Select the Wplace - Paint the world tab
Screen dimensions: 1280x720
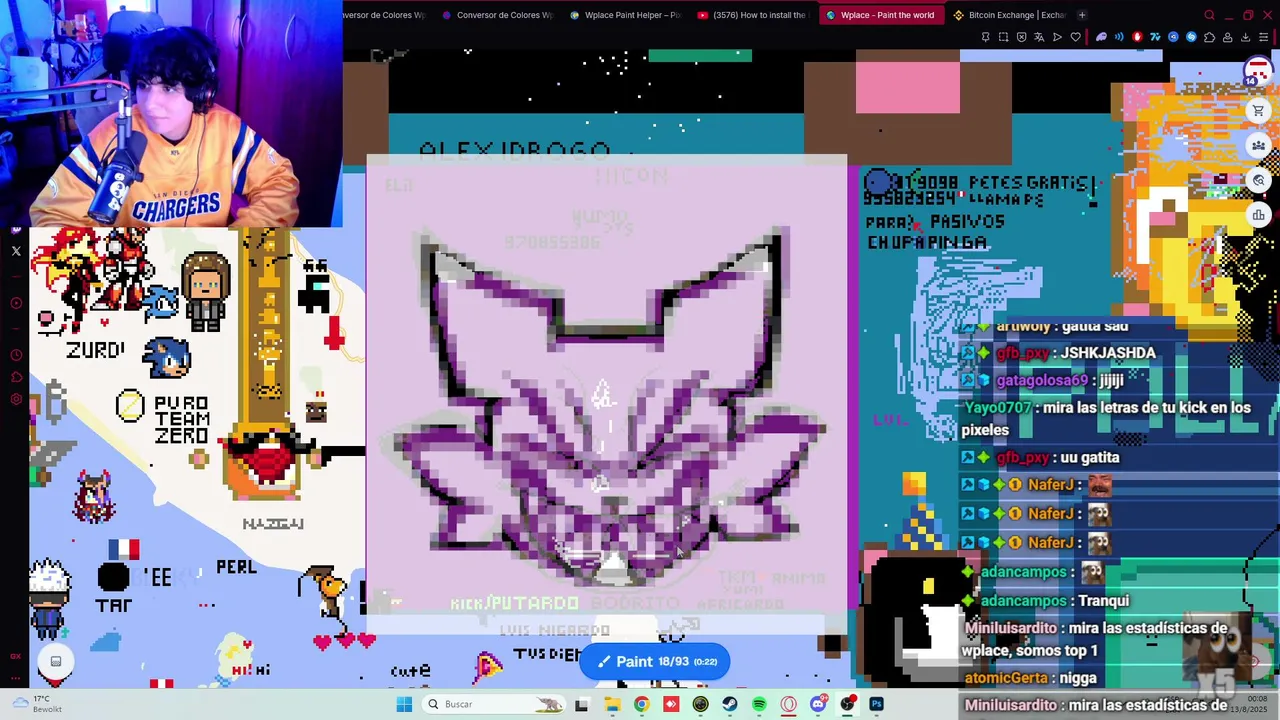click(x=880, y=15)
